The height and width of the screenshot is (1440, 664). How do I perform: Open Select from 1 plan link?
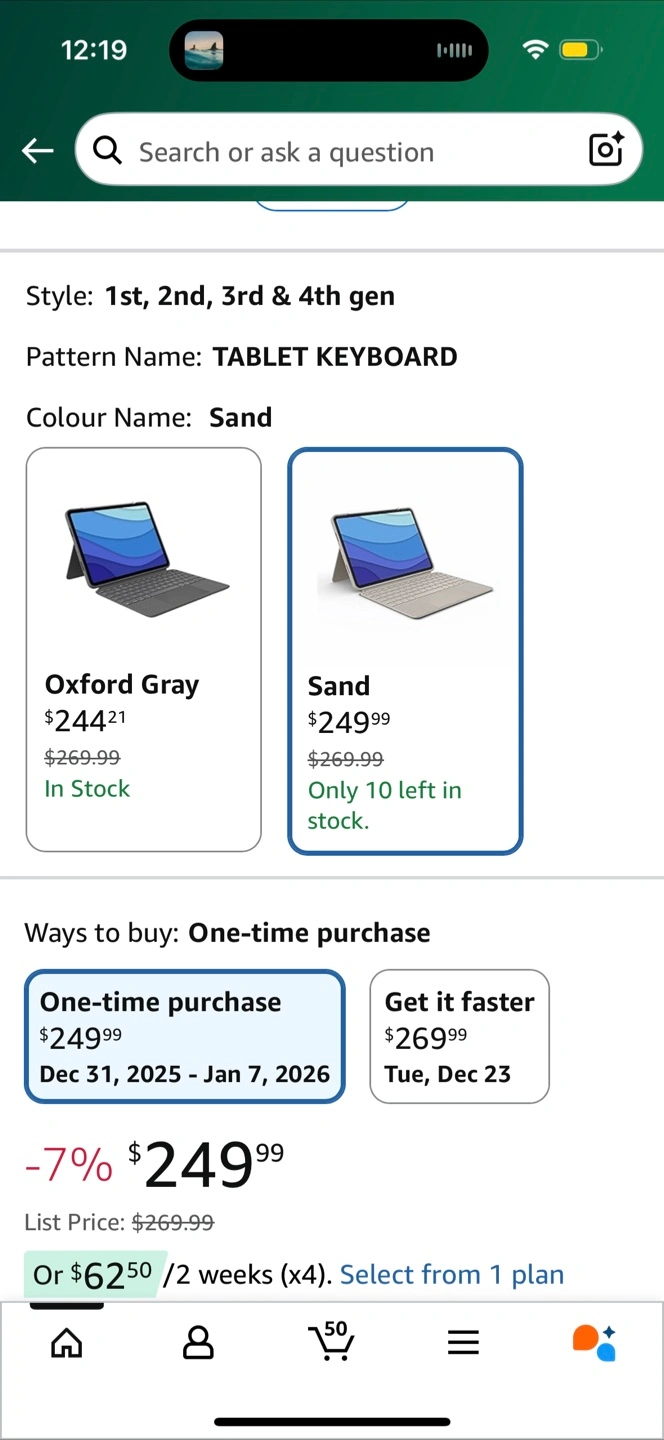click(452, 1275)
